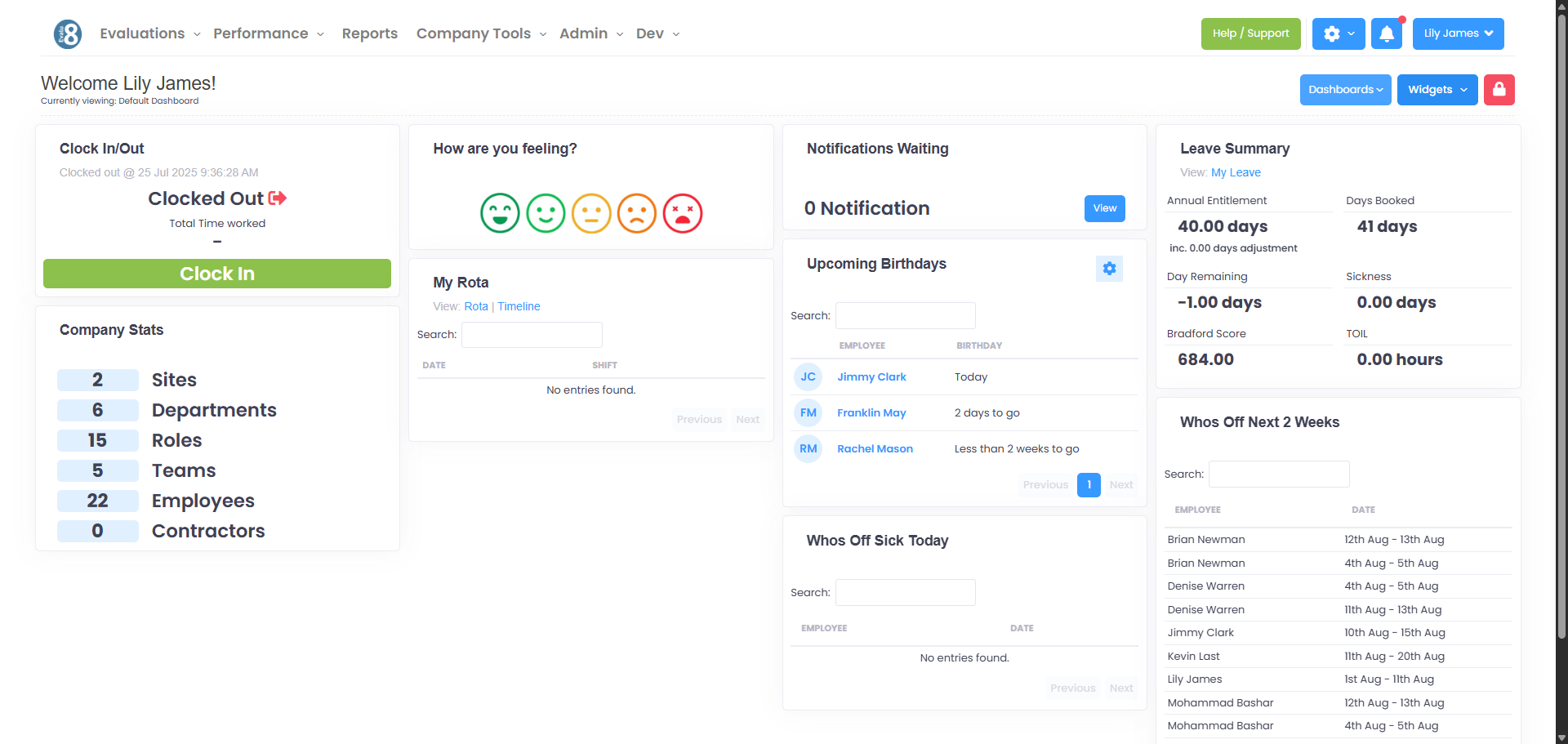Sort My Rota by Shift column
This screenshot has height=744, width=1568.
point(604,365)
